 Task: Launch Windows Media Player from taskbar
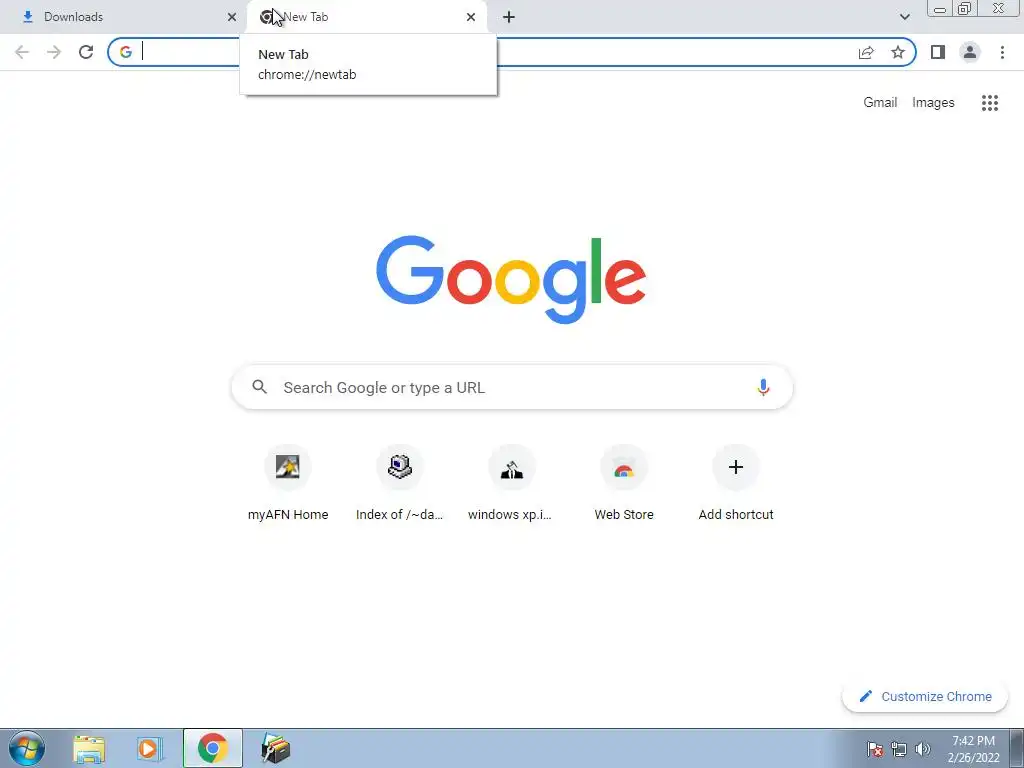(x=150, y=748)
